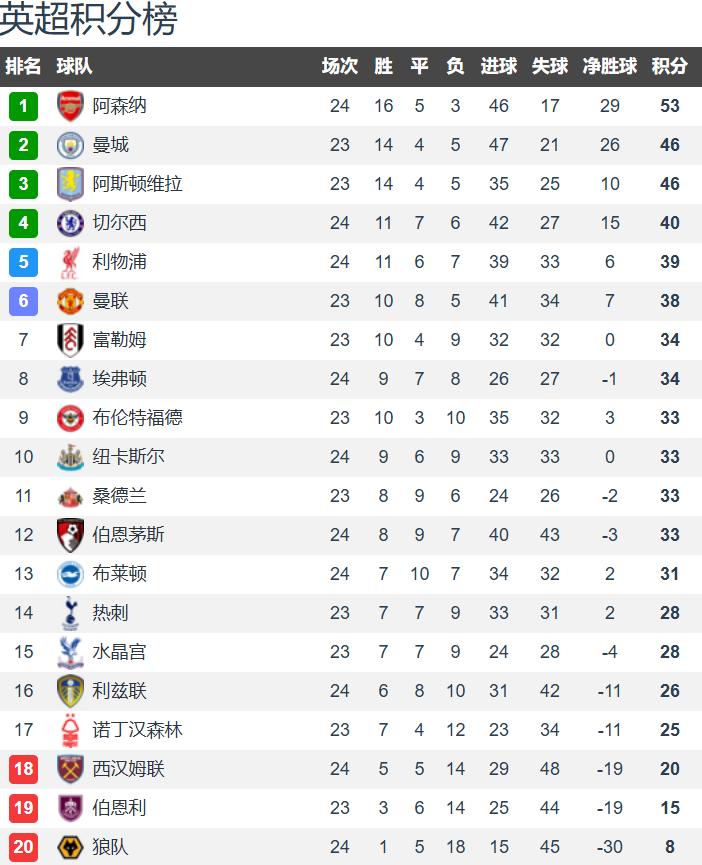Click the Manchester United crest icon

click(x=70, y=301)
